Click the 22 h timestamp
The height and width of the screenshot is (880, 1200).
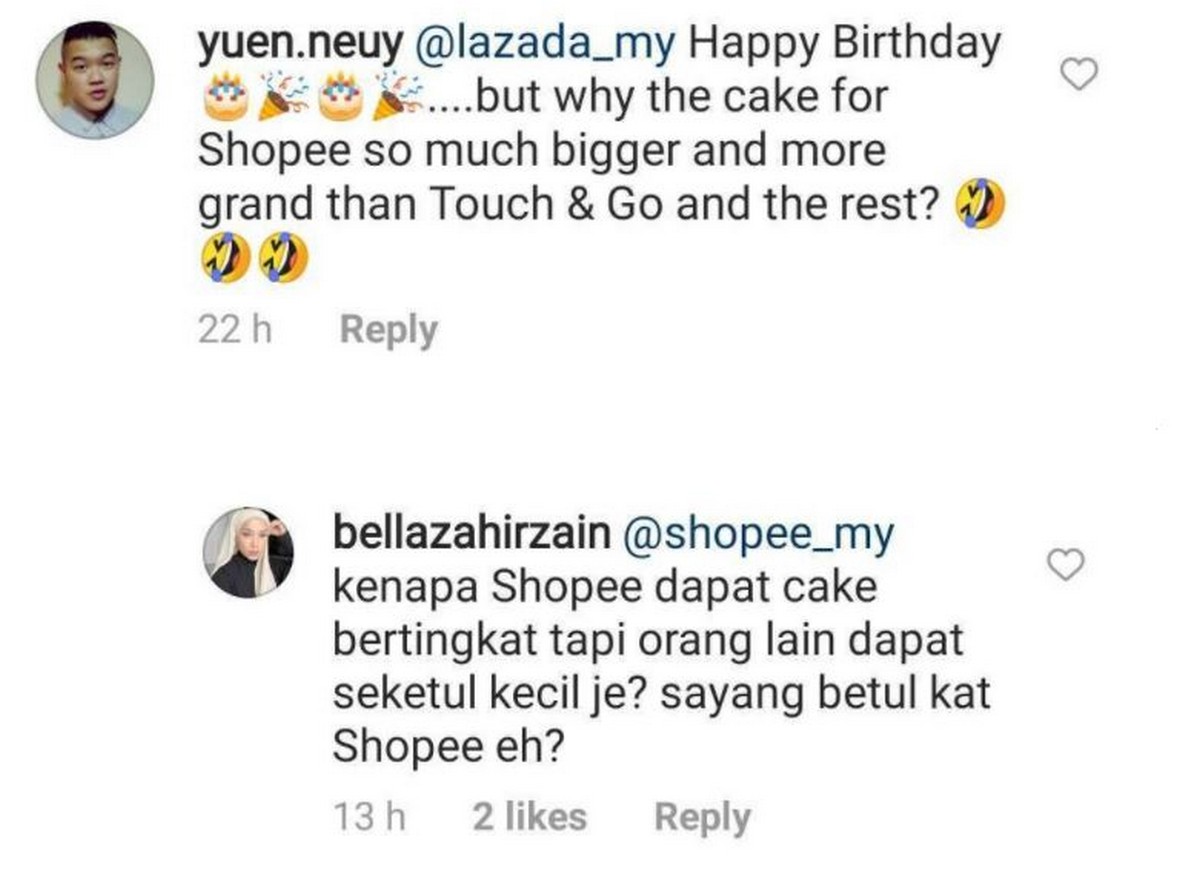(x=236, y=330)
